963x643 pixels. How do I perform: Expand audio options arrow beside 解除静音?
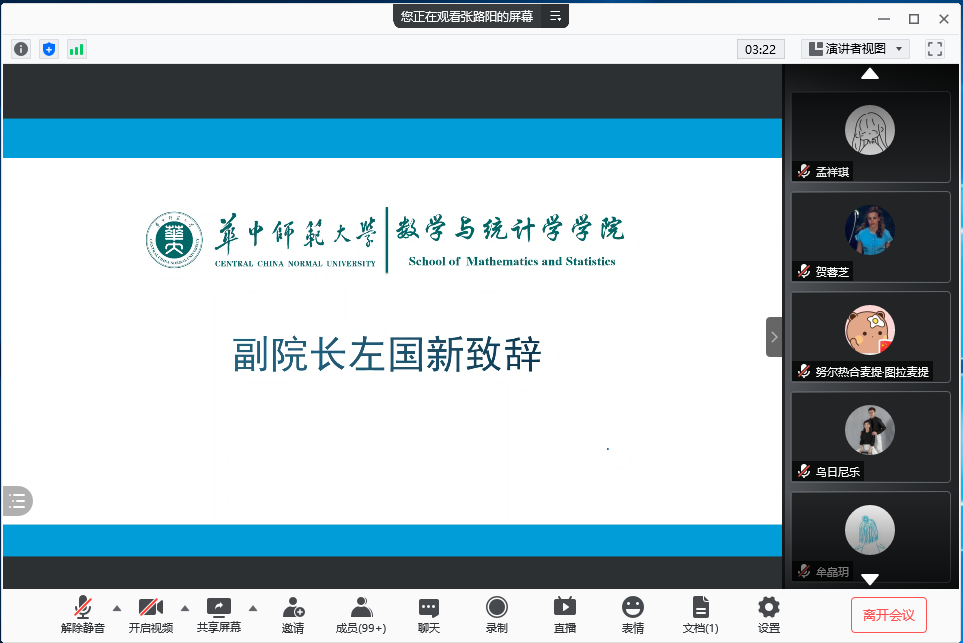pyautogui.click(x=117, y=607)
